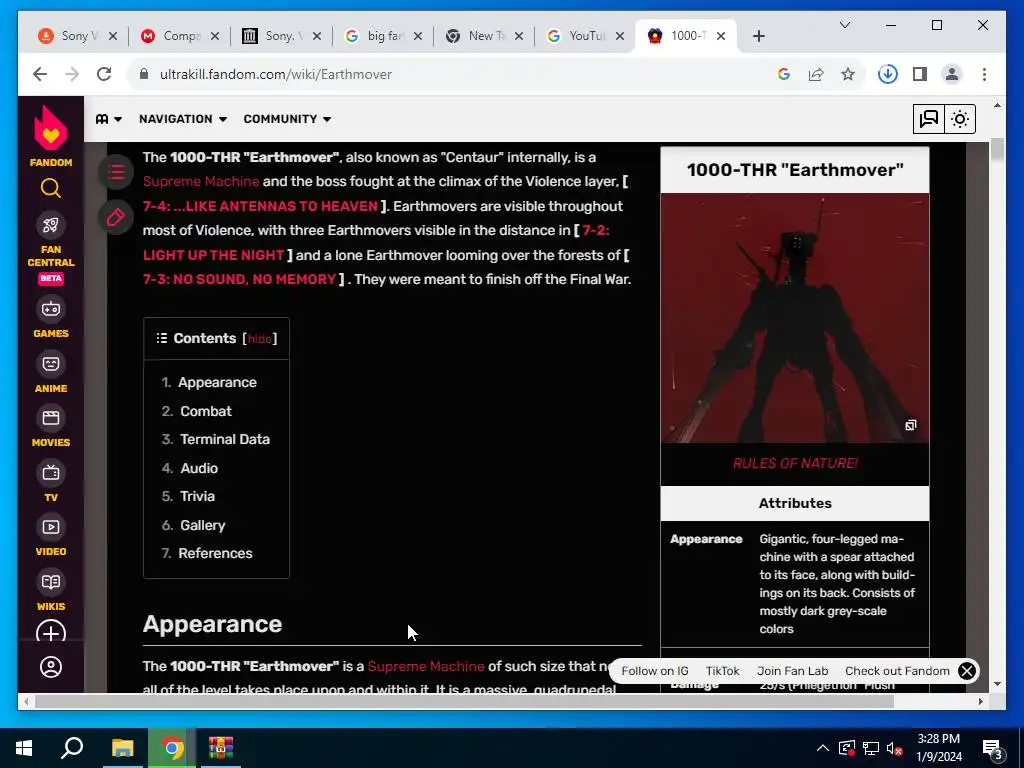The width and height of the screenshot is (1024, 768).
Task: Open the Fandom sidebar search icon
Action: click(x=51, y=189)
